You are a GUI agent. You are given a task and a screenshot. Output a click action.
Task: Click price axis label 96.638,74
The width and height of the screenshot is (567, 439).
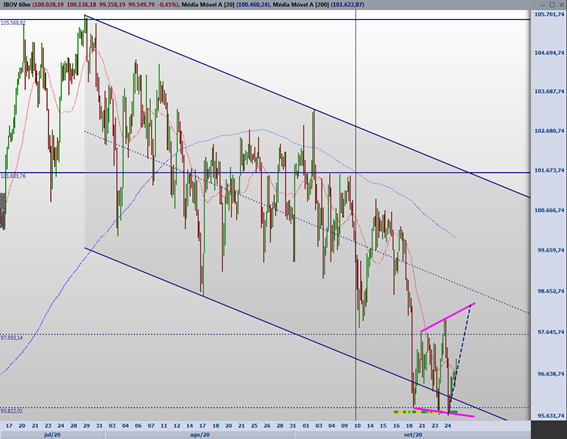[550, 374]
